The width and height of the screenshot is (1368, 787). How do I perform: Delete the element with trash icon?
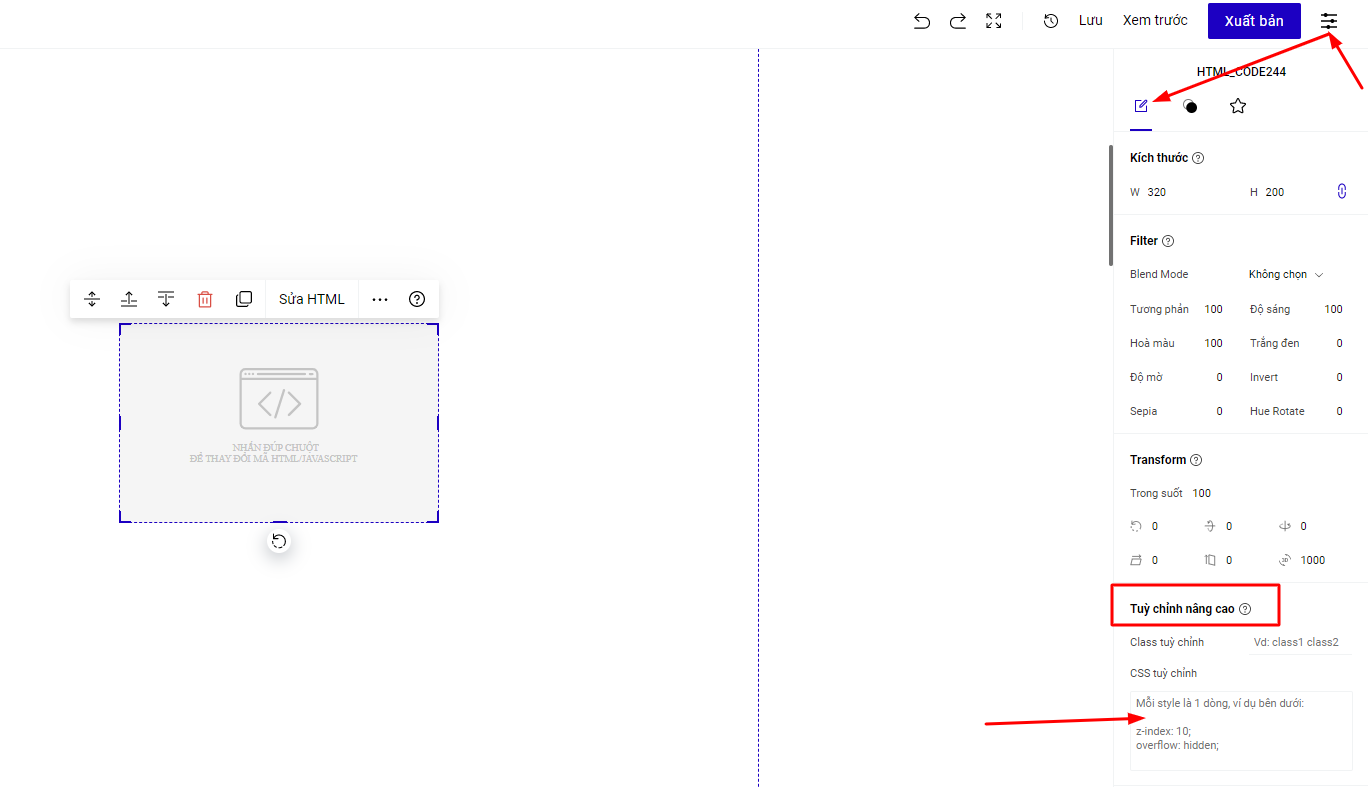pos(205,299)
